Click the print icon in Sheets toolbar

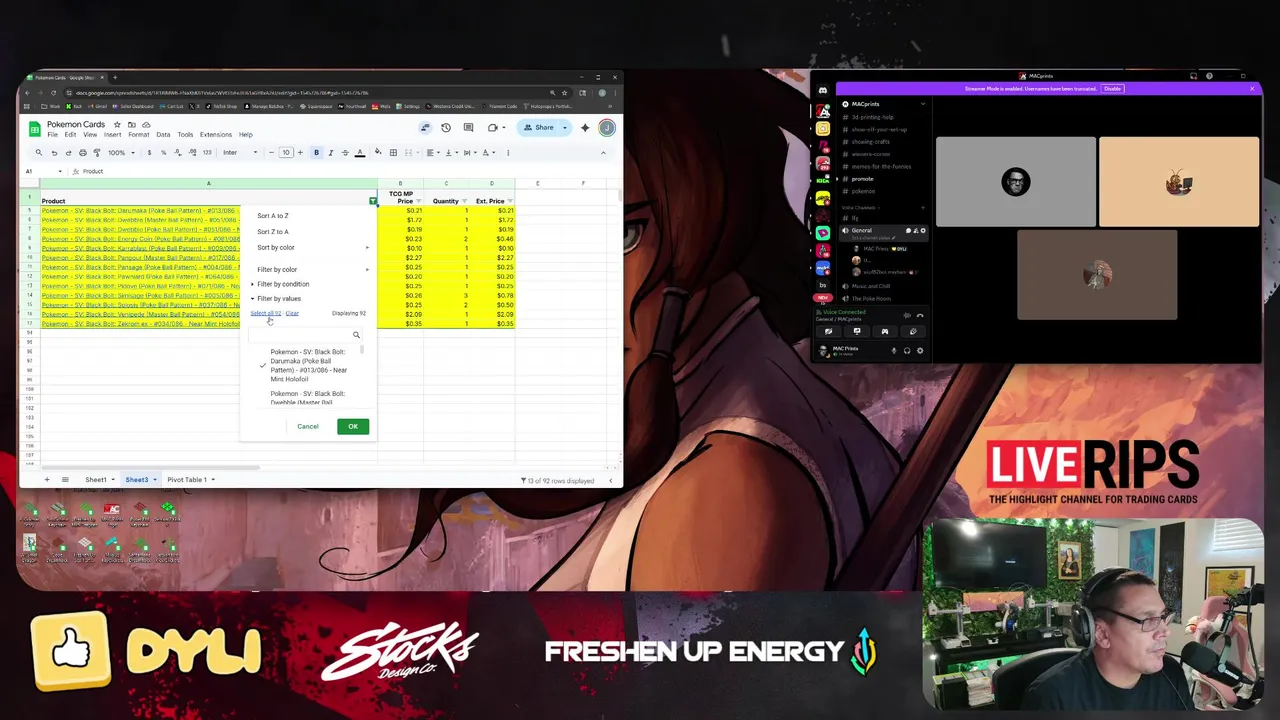point(83,153)
